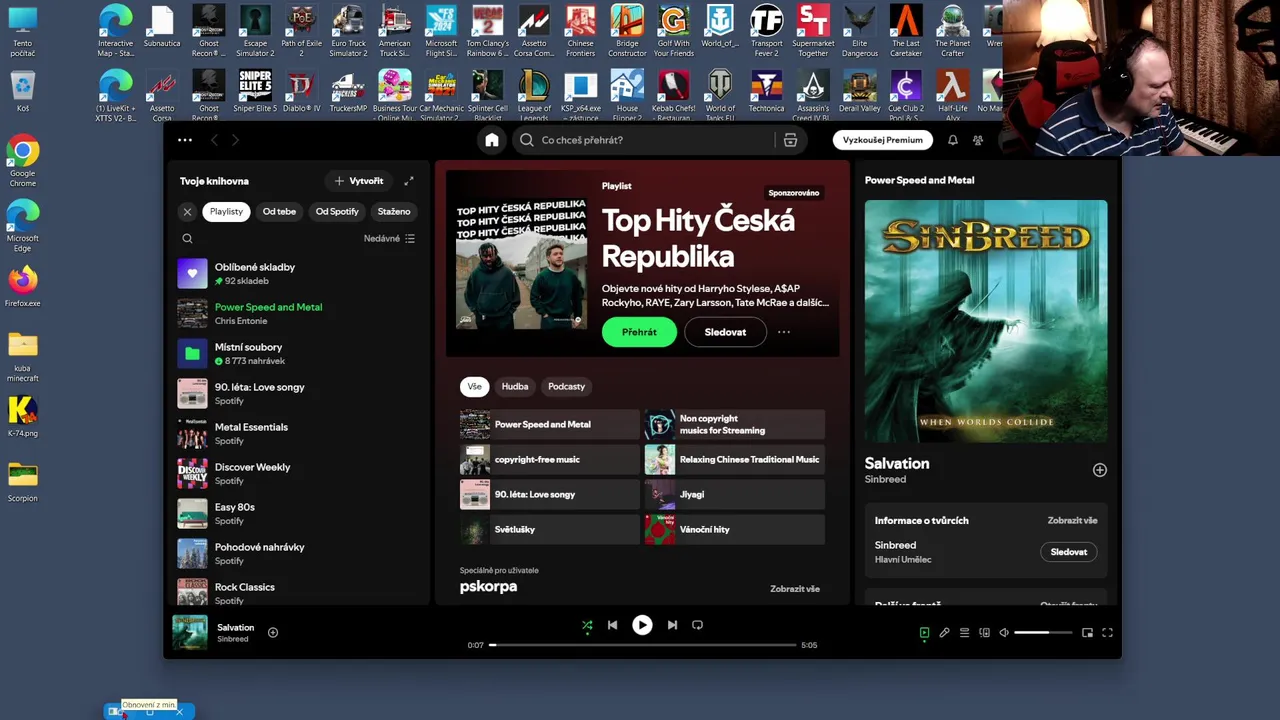The height and width of the screenshot is (720, 1280).
Task: Clear library filters with X icon
Action: click(x=187, y=212)
